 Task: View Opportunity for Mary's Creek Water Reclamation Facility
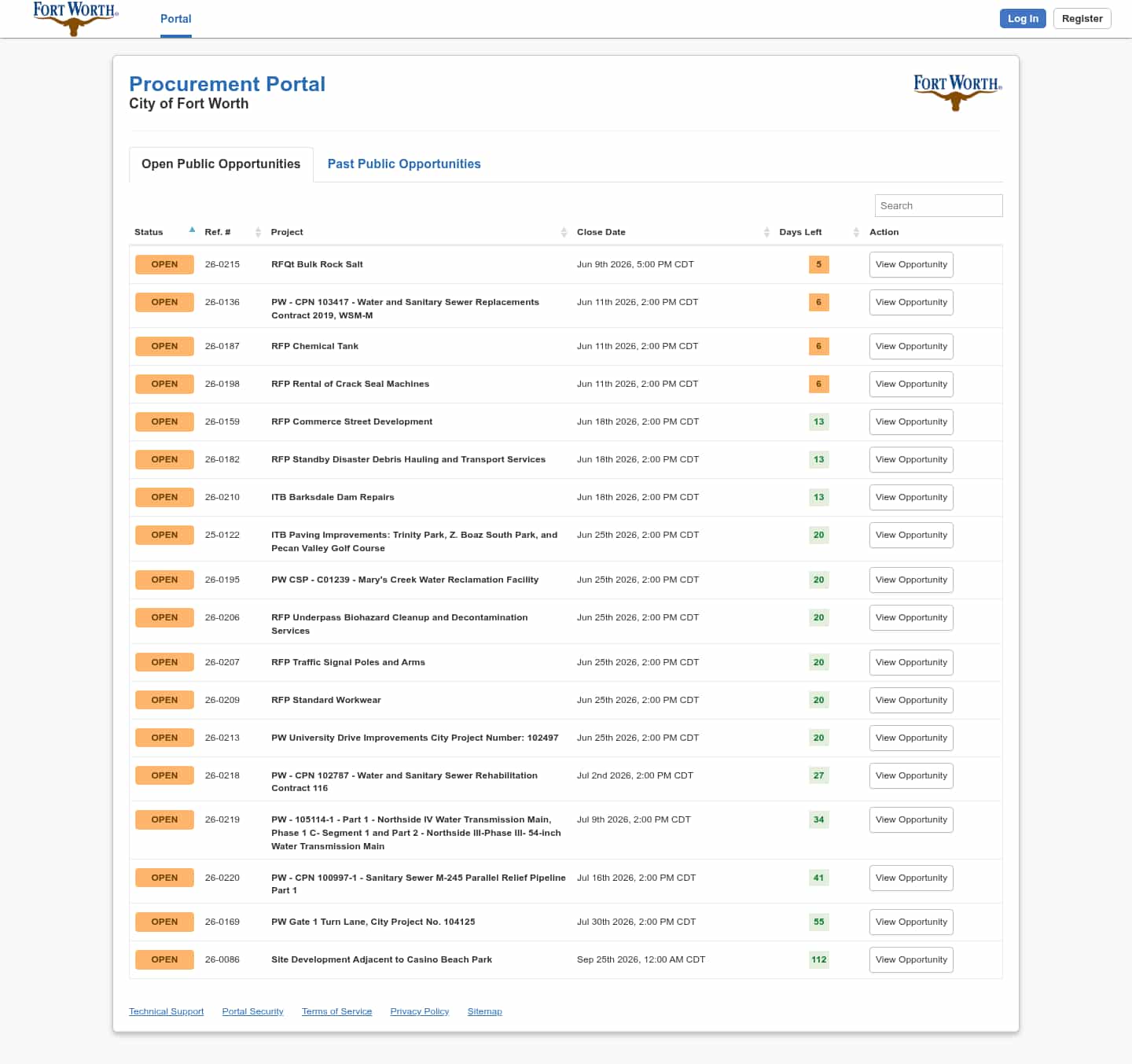coord(911,580)
